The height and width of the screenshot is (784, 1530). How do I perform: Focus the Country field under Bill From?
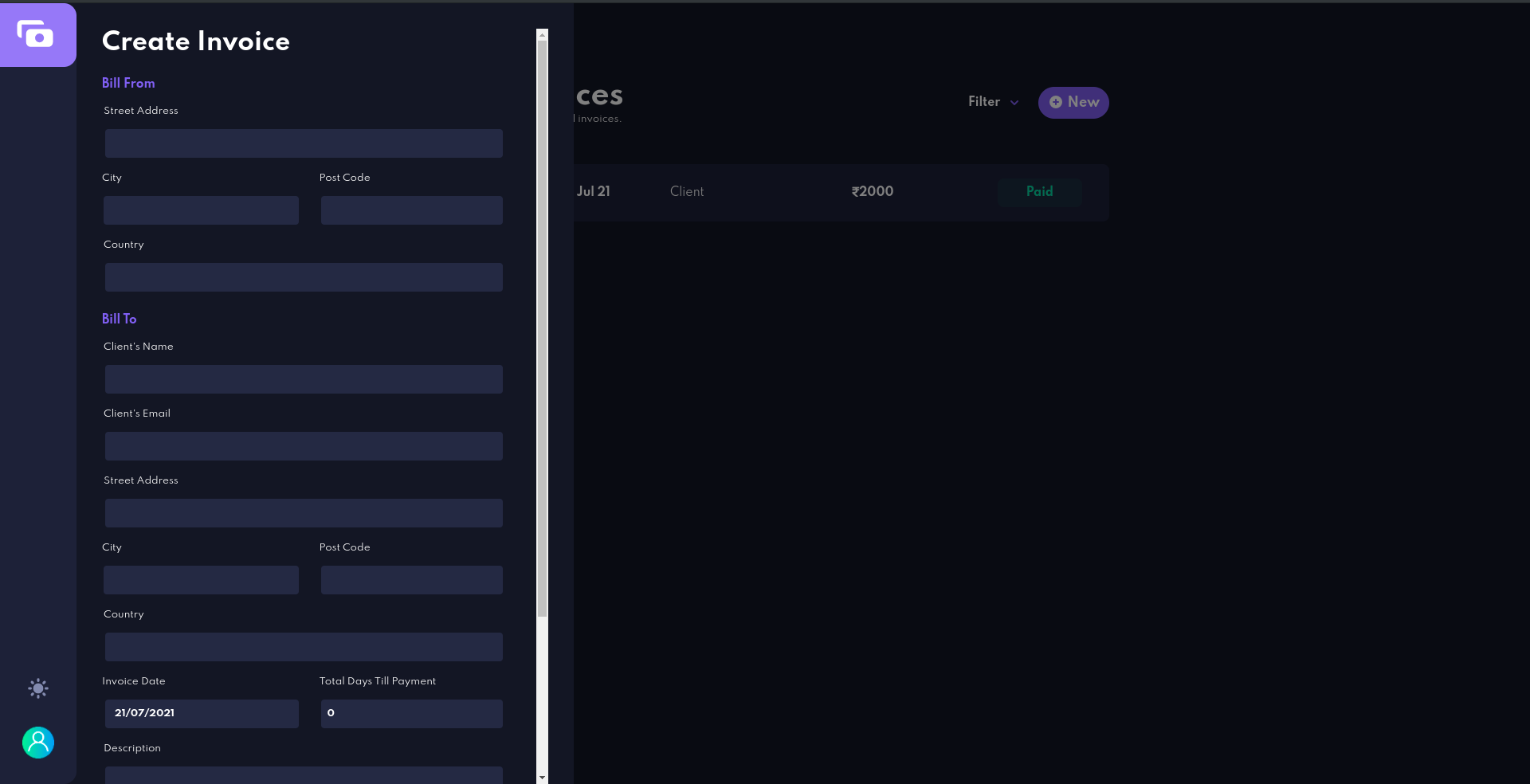303,277
